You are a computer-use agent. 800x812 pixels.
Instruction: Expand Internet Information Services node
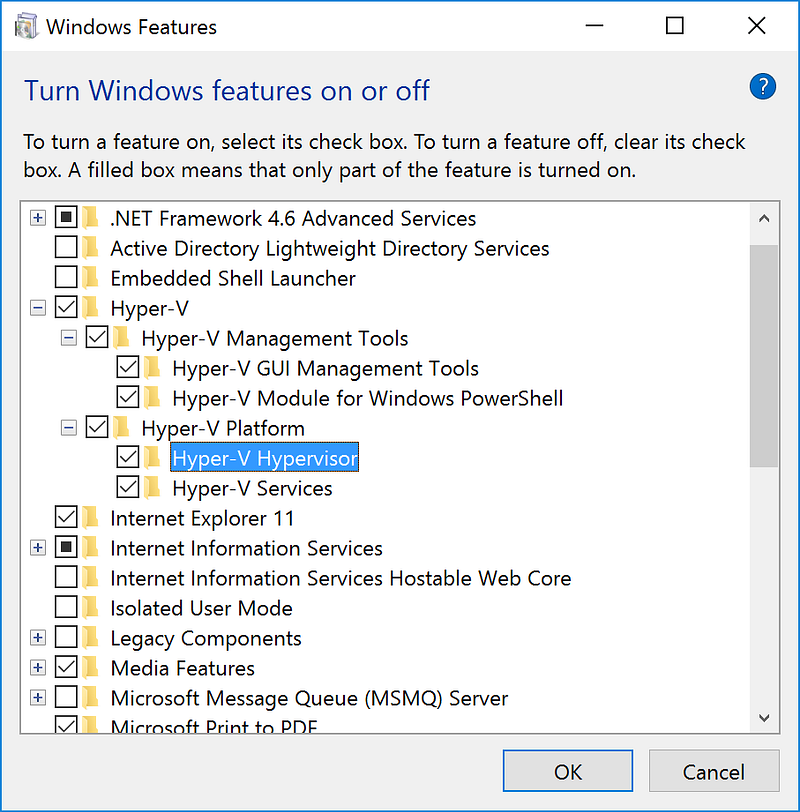pyautogui.click(x=38, y=548)
